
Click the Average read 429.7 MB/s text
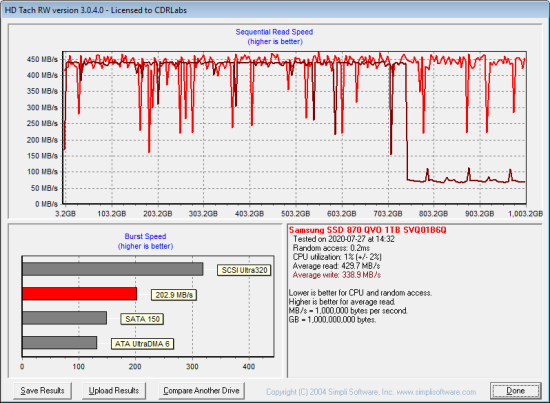(336, 266)
